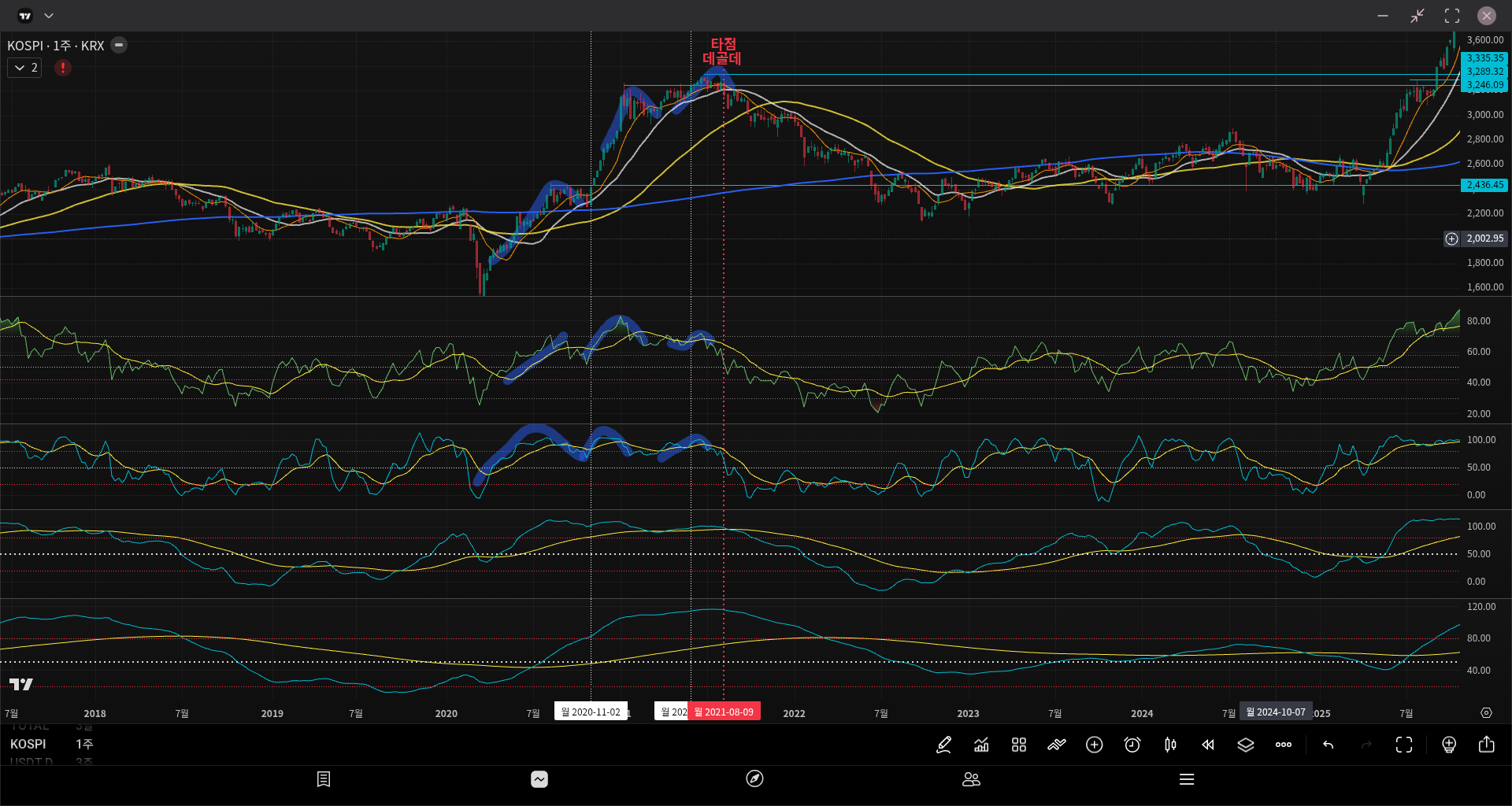Open the chart layout grid icon

(1019, 745)
